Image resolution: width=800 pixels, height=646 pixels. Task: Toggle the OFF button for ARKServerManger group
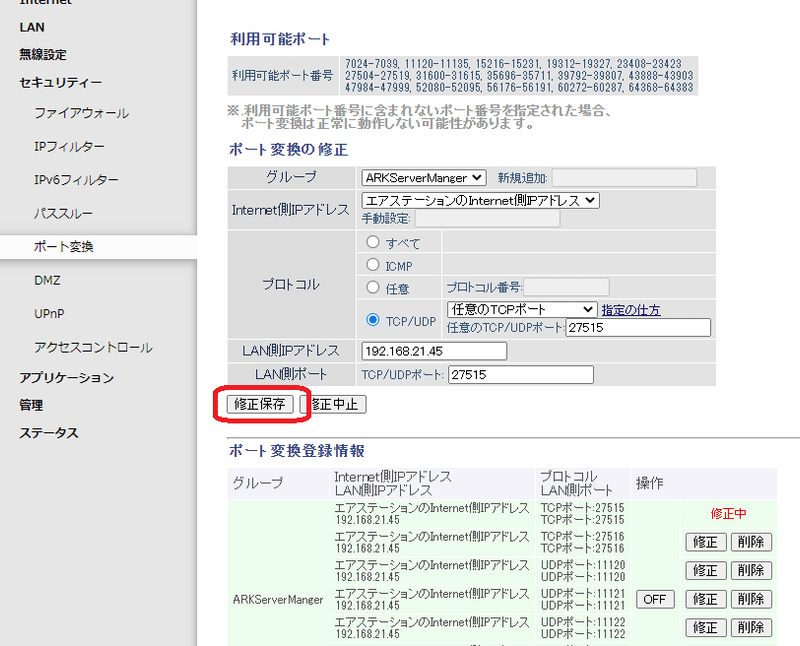pos(655,599)
